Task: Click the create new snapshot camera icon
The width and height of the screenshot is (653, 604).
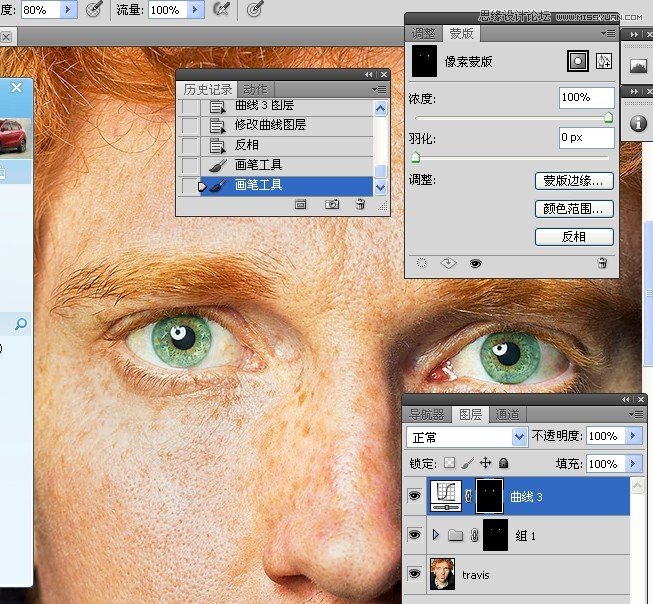Action: [332, 204]
